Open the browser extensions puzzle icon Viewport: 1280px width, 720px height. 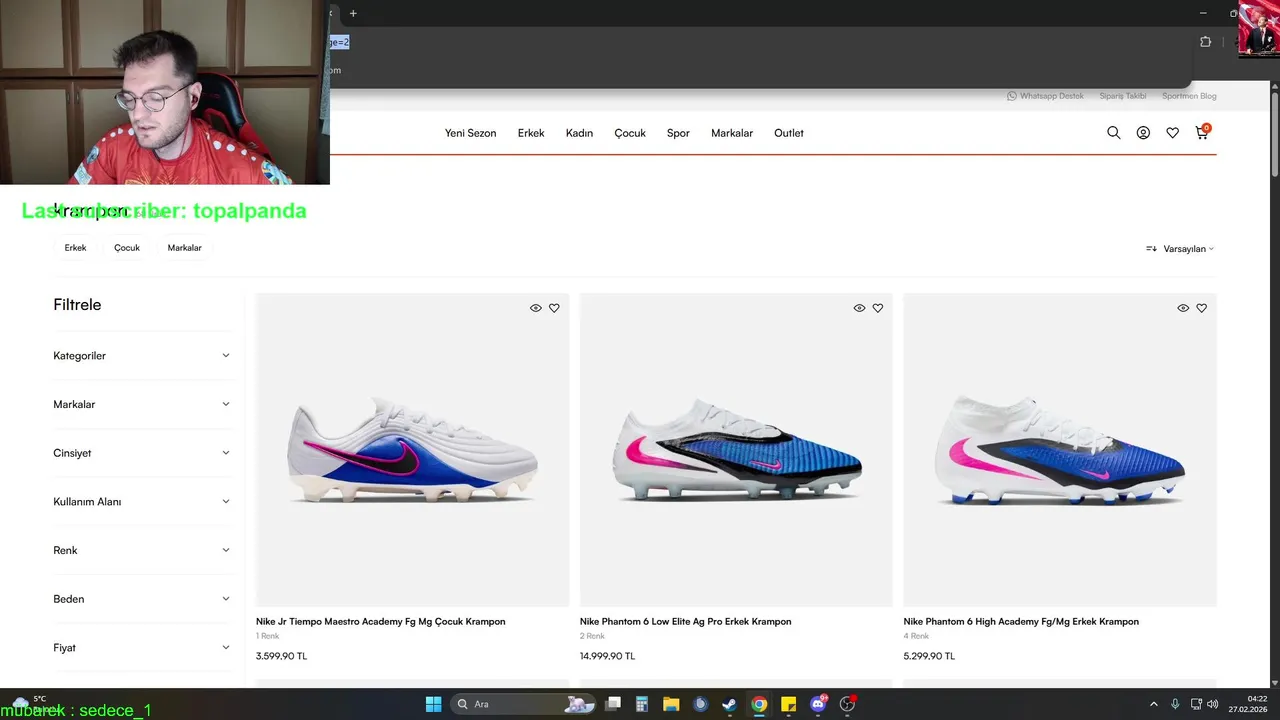1205,42
